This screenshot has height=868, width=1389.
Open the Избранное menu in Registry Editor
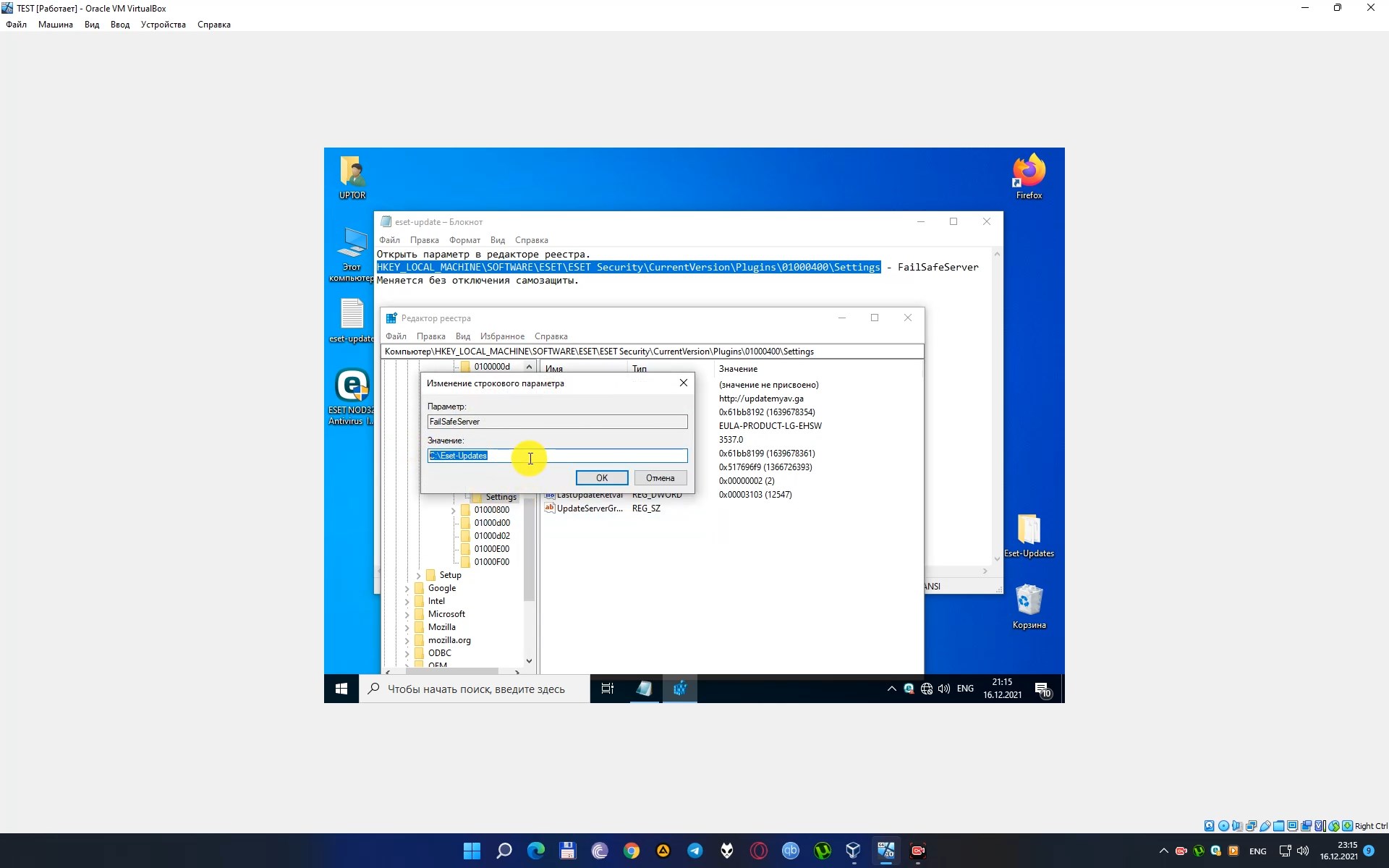(502, 336)
